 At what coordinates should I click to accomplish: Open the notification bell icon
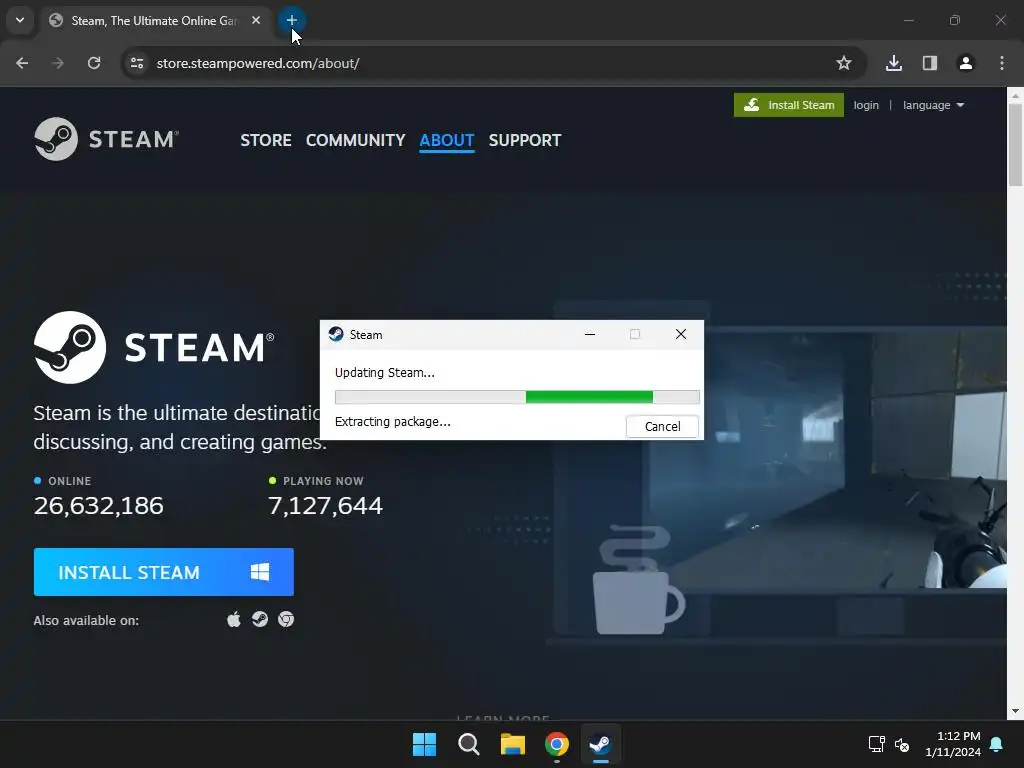coord(997,744)
